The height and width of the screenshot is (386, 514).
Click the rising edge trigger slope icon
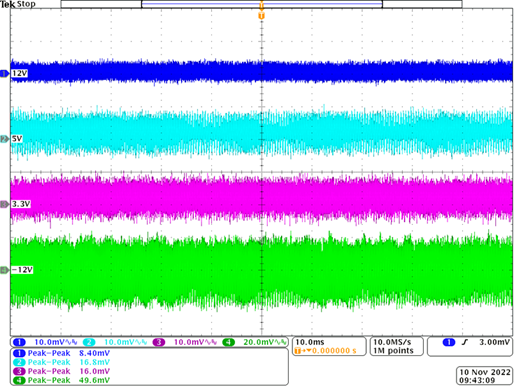pos(465,342)
